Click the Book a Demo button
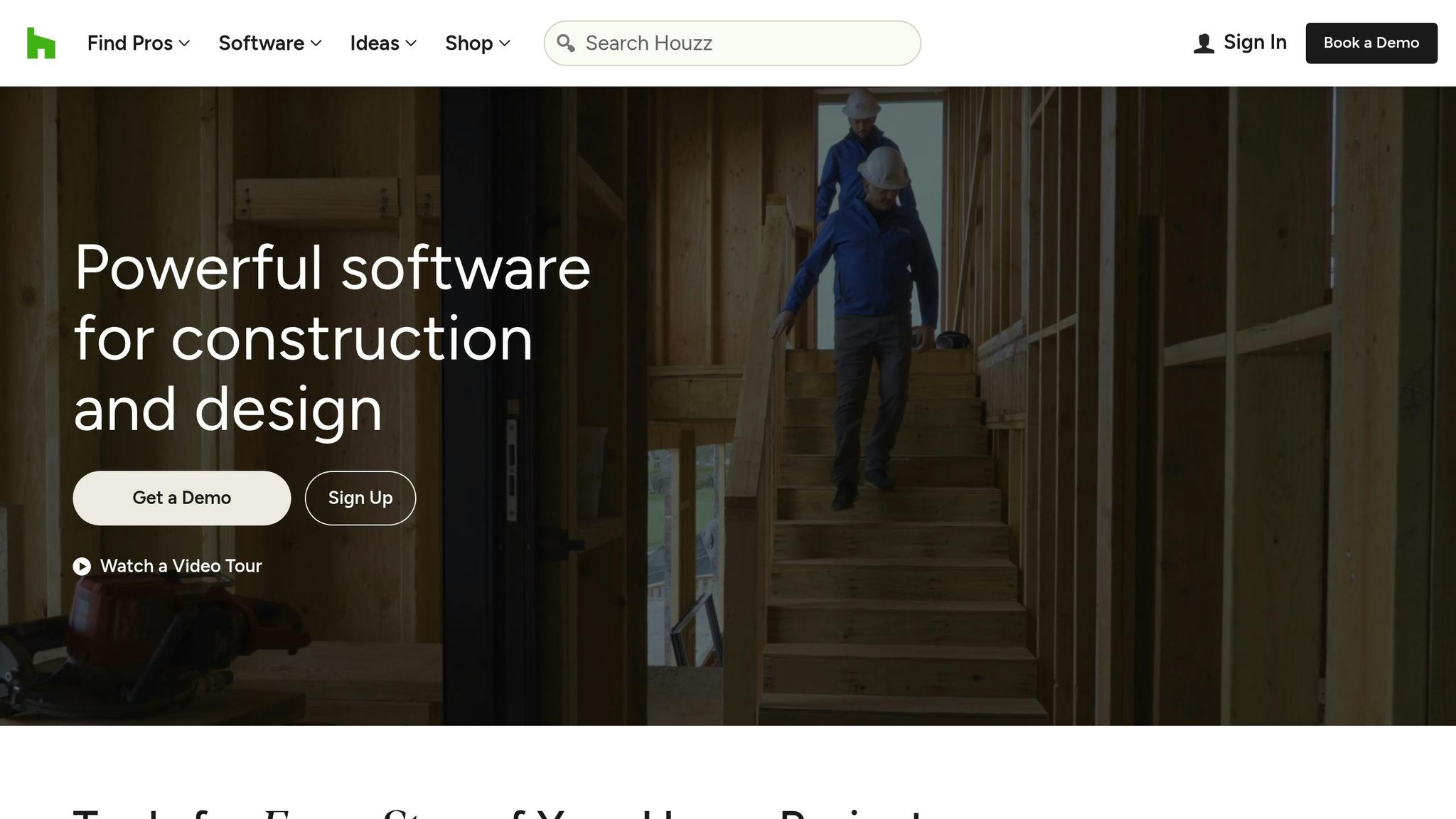 pyautogui.click(x=1371, y=43)
